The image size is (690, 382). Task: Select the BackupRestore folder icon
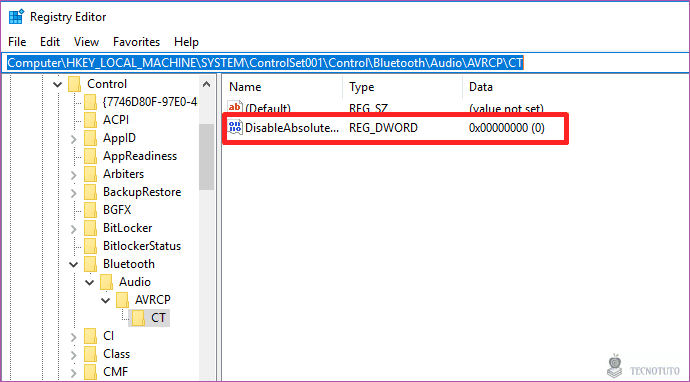[x=90, y=192]
